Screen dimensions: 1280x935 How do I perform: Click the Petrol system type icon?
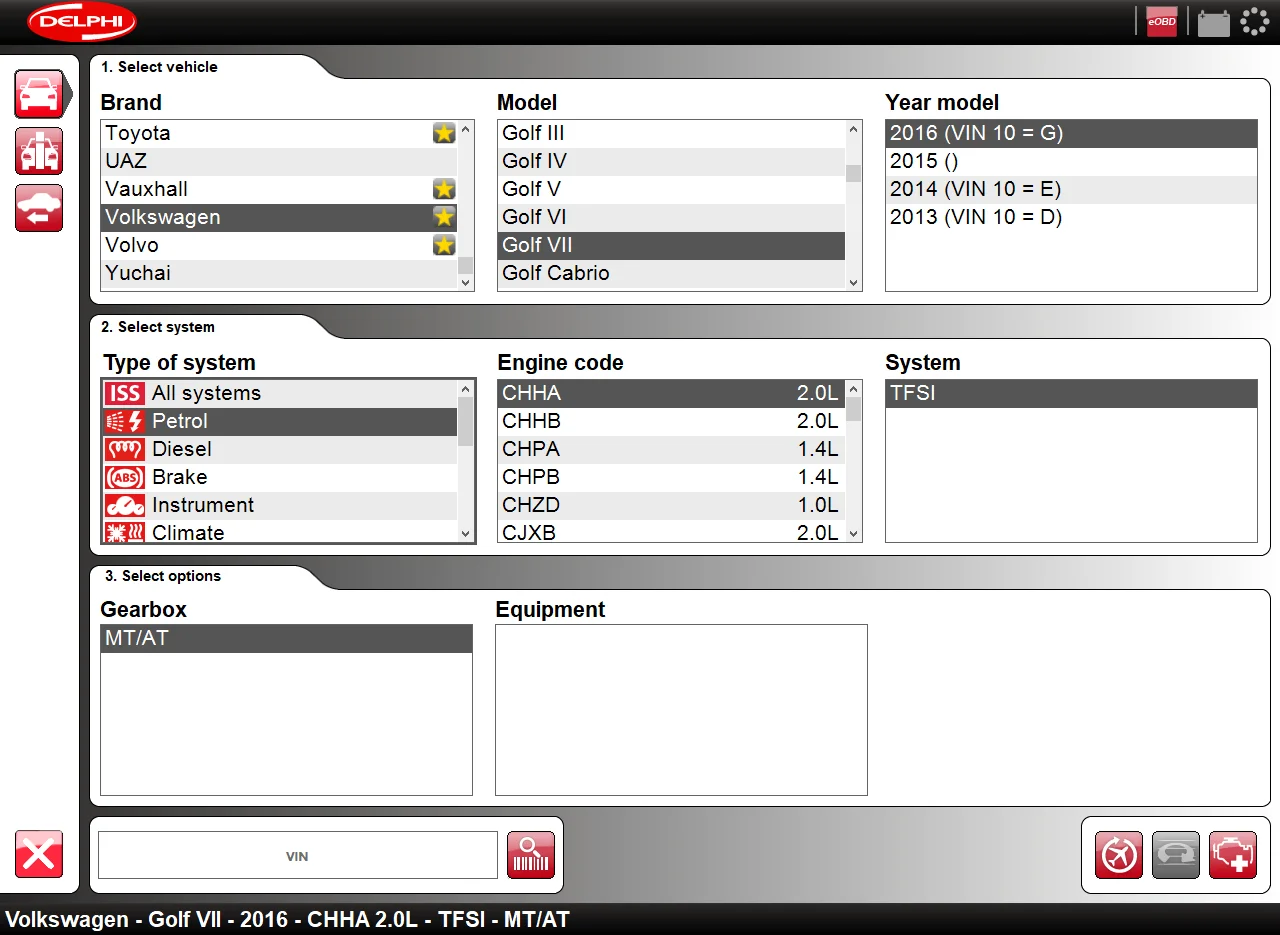click(x=124, y=421)
